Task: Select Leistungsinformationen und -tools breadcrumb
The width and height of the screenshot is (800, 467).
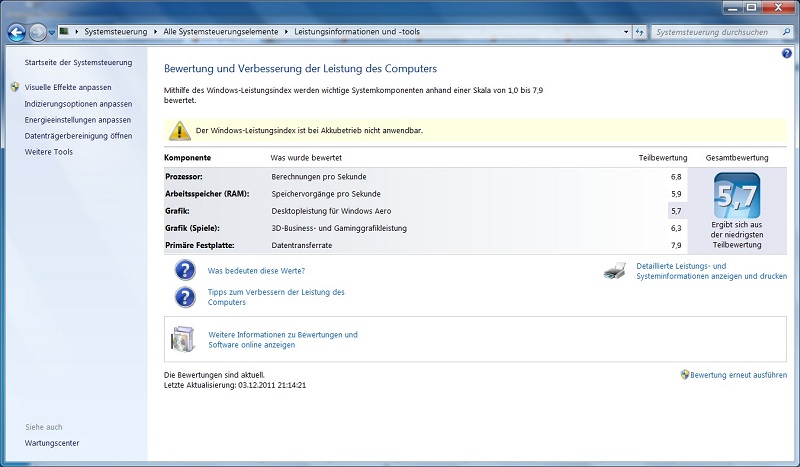Action: pyautogui.click(x=357, y=32)
